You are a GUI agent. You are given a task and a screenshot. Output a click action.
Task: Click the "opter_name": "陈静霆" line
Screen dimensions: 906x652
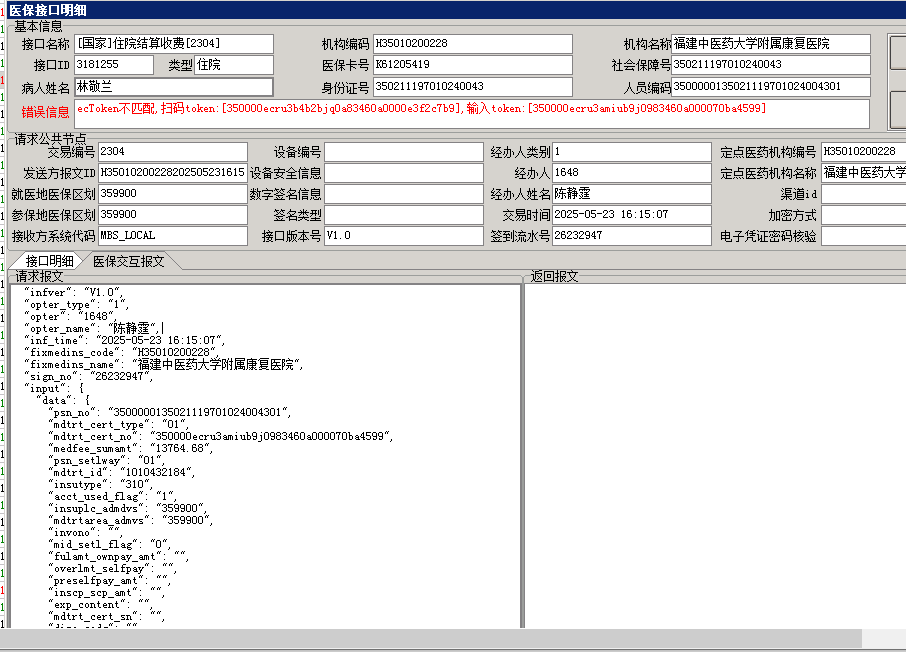(x=91, y=328)
